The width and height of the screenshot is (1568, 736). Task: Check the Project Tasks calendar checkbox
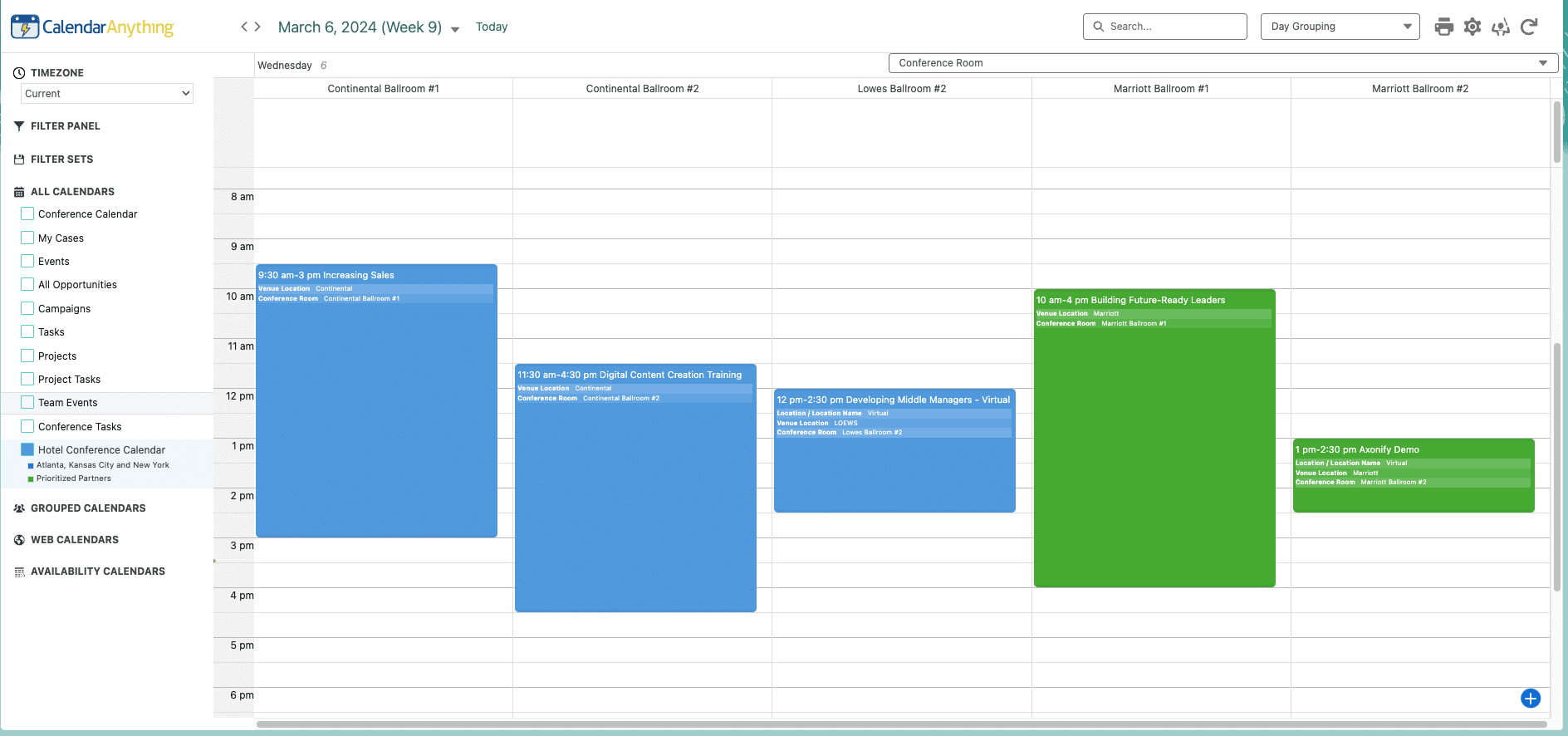click(27, 379)
